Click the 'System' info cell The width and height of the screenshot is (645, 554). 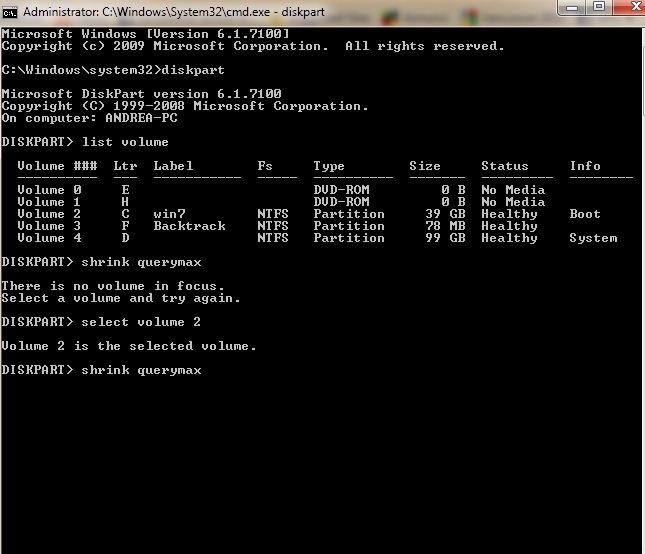click(593, 238)
